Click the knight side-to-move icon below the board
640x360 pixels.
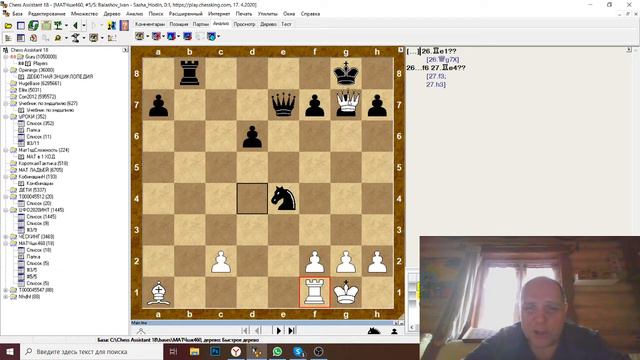tap(374, 331)
